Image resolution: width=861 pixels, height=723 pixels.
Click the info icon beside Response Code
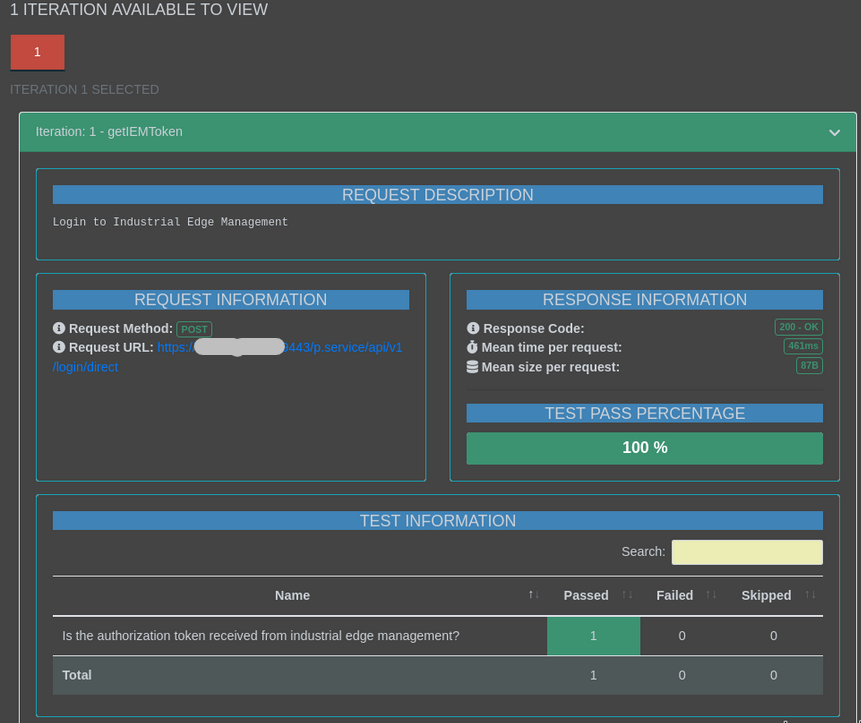click(473, 329)
